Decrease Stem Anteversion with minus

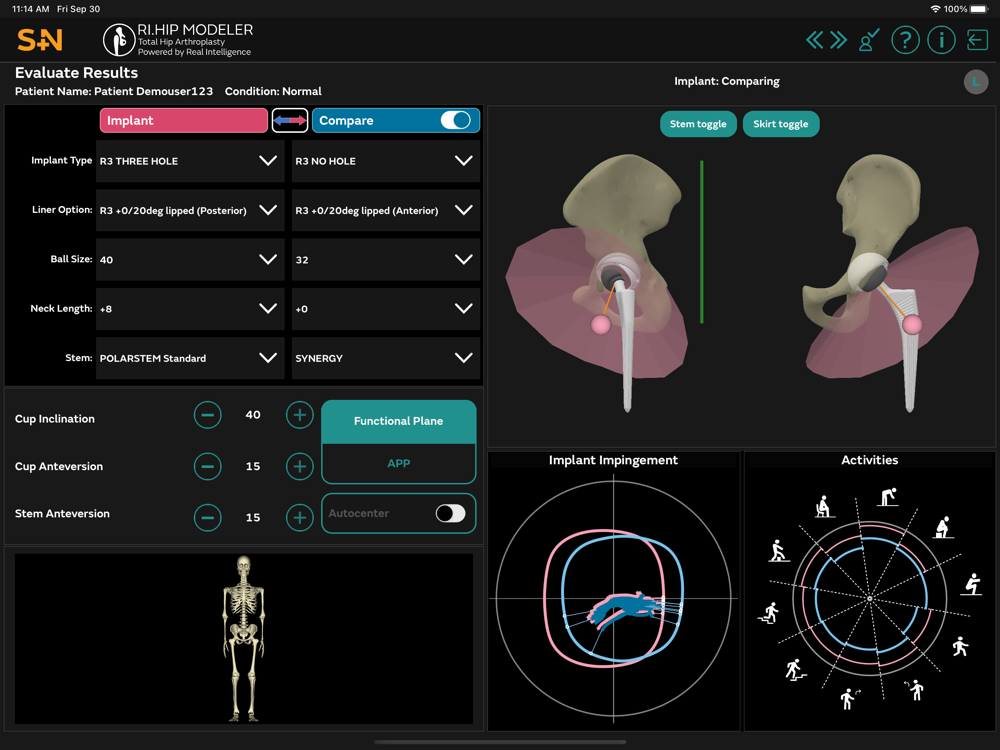click(x=207, y=517)
